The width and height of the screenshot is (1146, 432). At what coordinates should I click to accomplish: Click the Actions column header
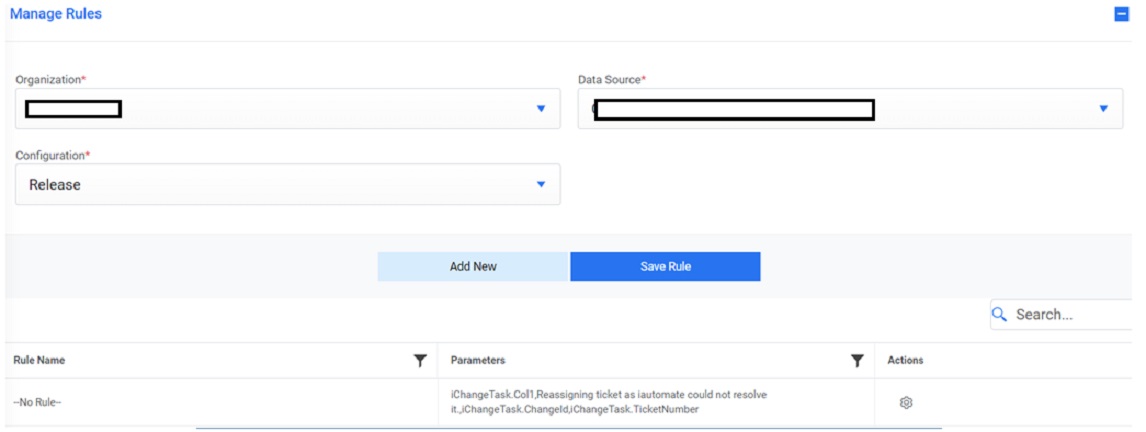coord(905,360)
